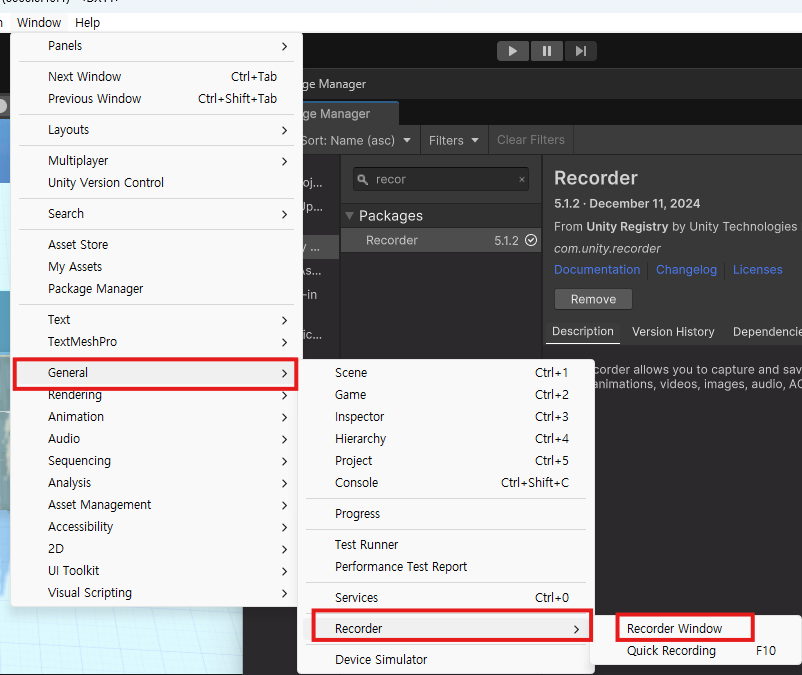Click the Step frame button

point(581,51)
